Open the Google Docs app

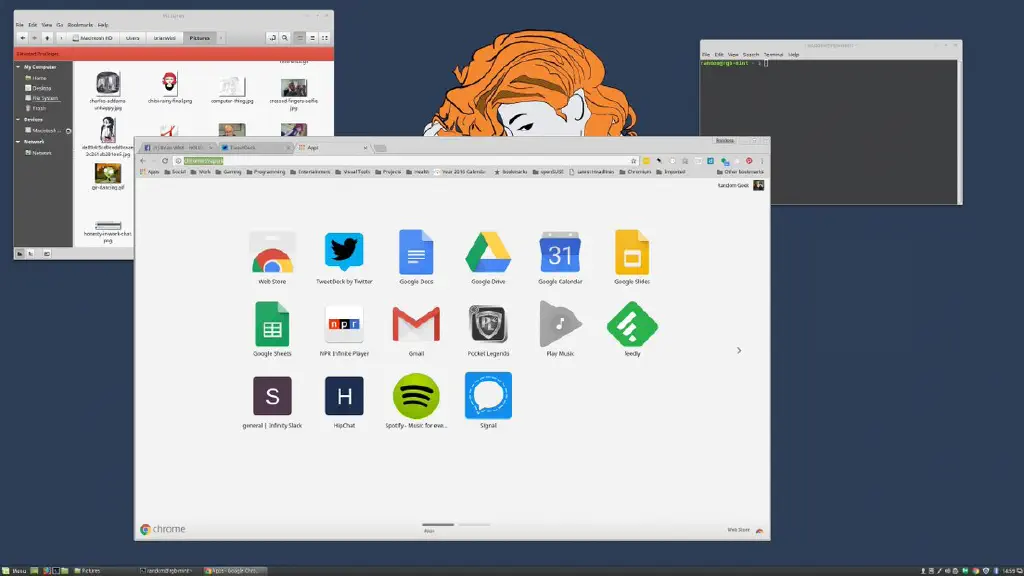click(x=416, y=257)
